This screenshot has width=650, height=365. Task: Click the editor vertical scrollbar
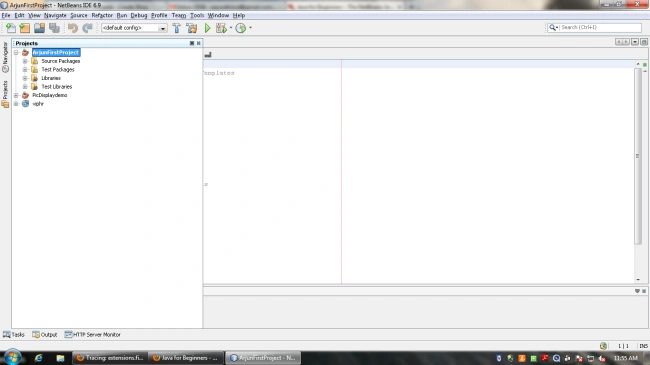click(x=638, y=156)
